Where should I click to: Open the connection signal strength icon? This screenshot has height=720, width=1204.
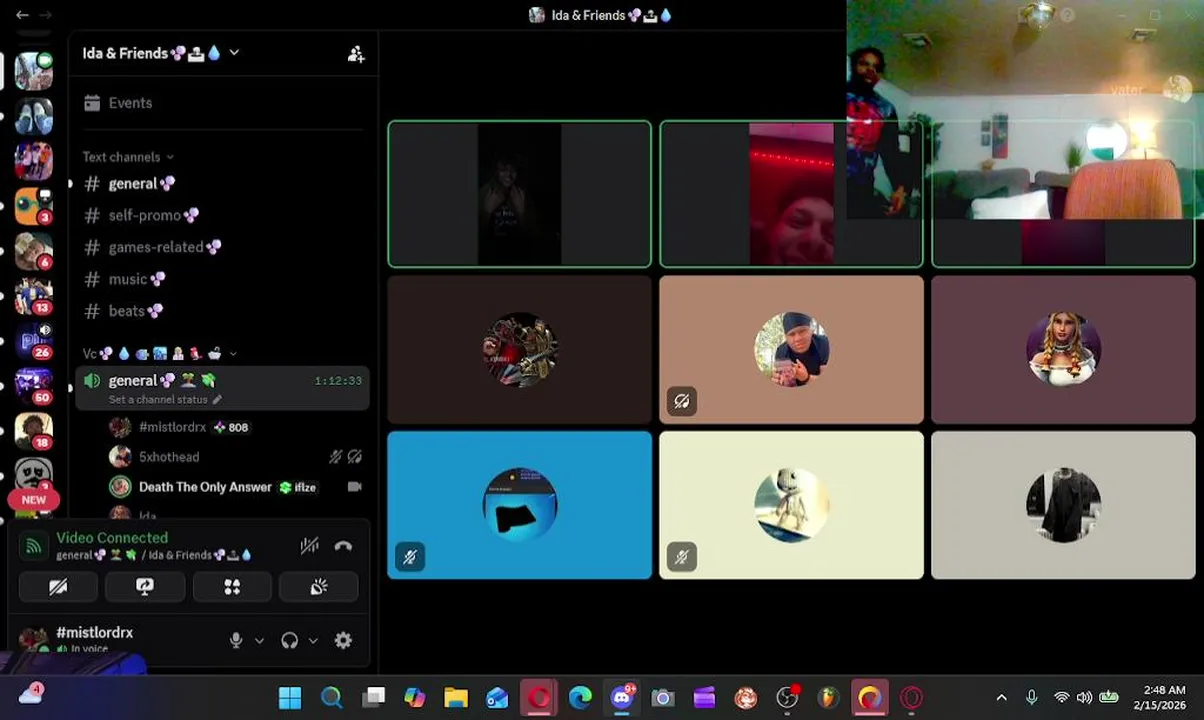[x=33, y=546]
